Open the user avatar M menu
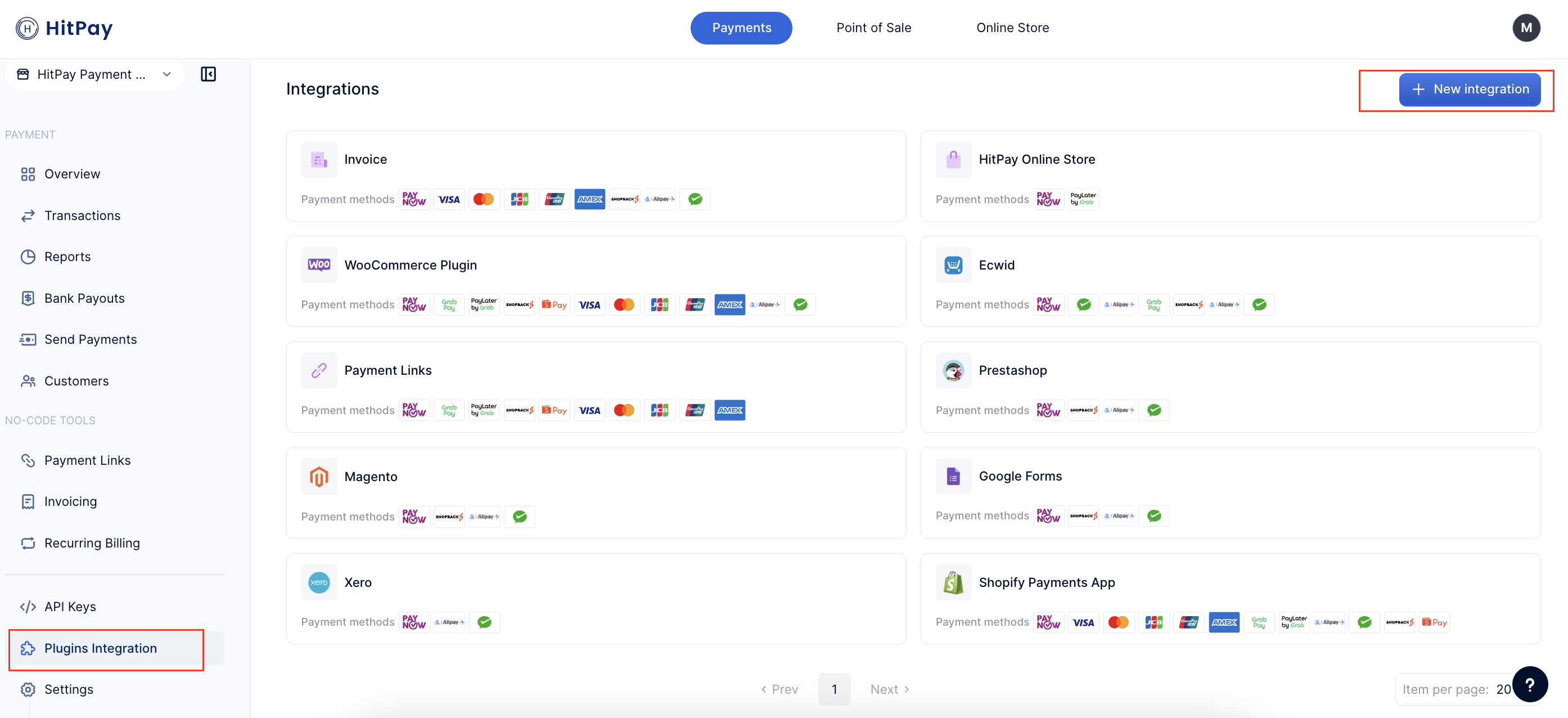 click(1525, 28)
